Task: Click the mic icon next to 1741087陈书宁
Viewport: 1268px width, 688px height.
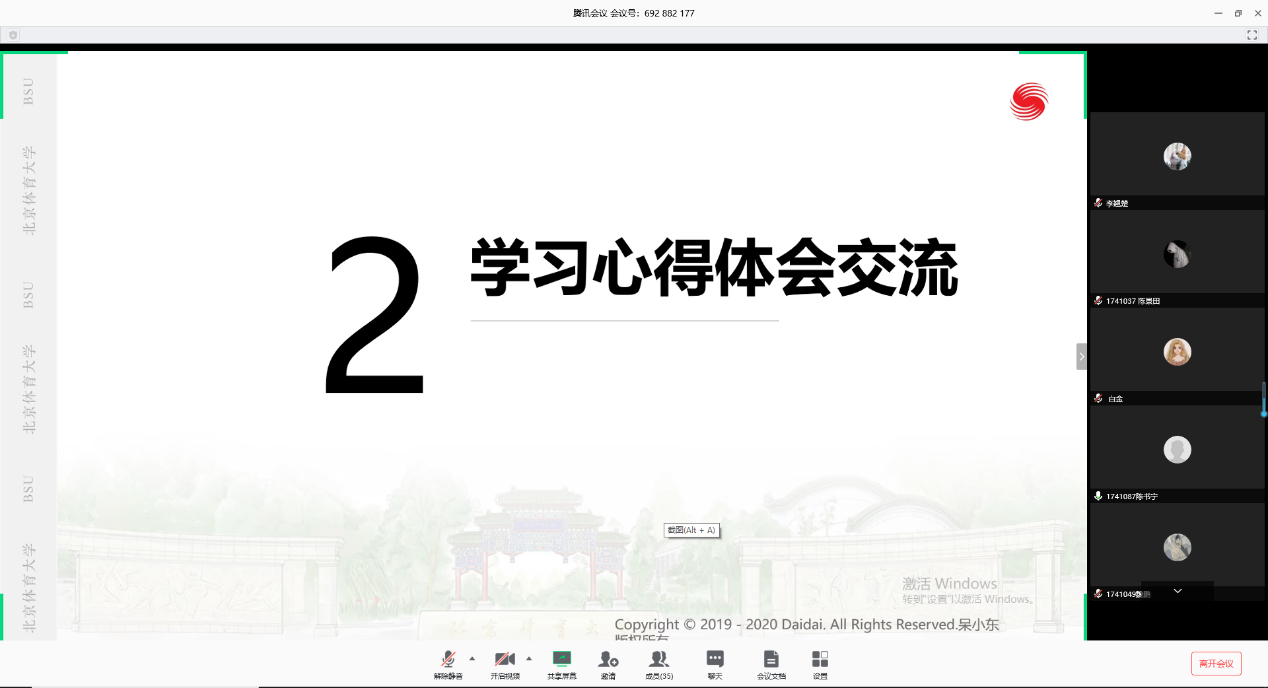Action: point(1098,495)
